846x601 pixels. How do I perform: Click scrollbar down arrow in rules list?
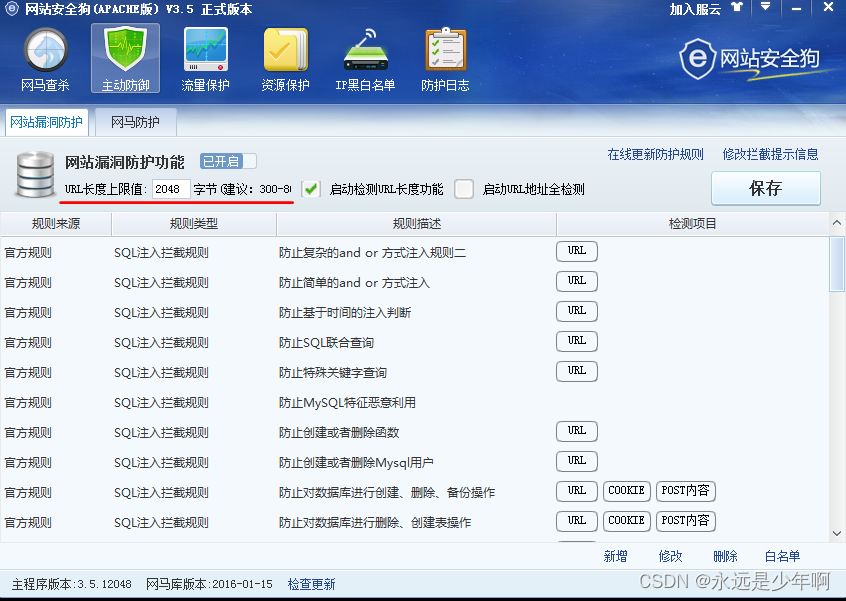[x=837, y=534]
